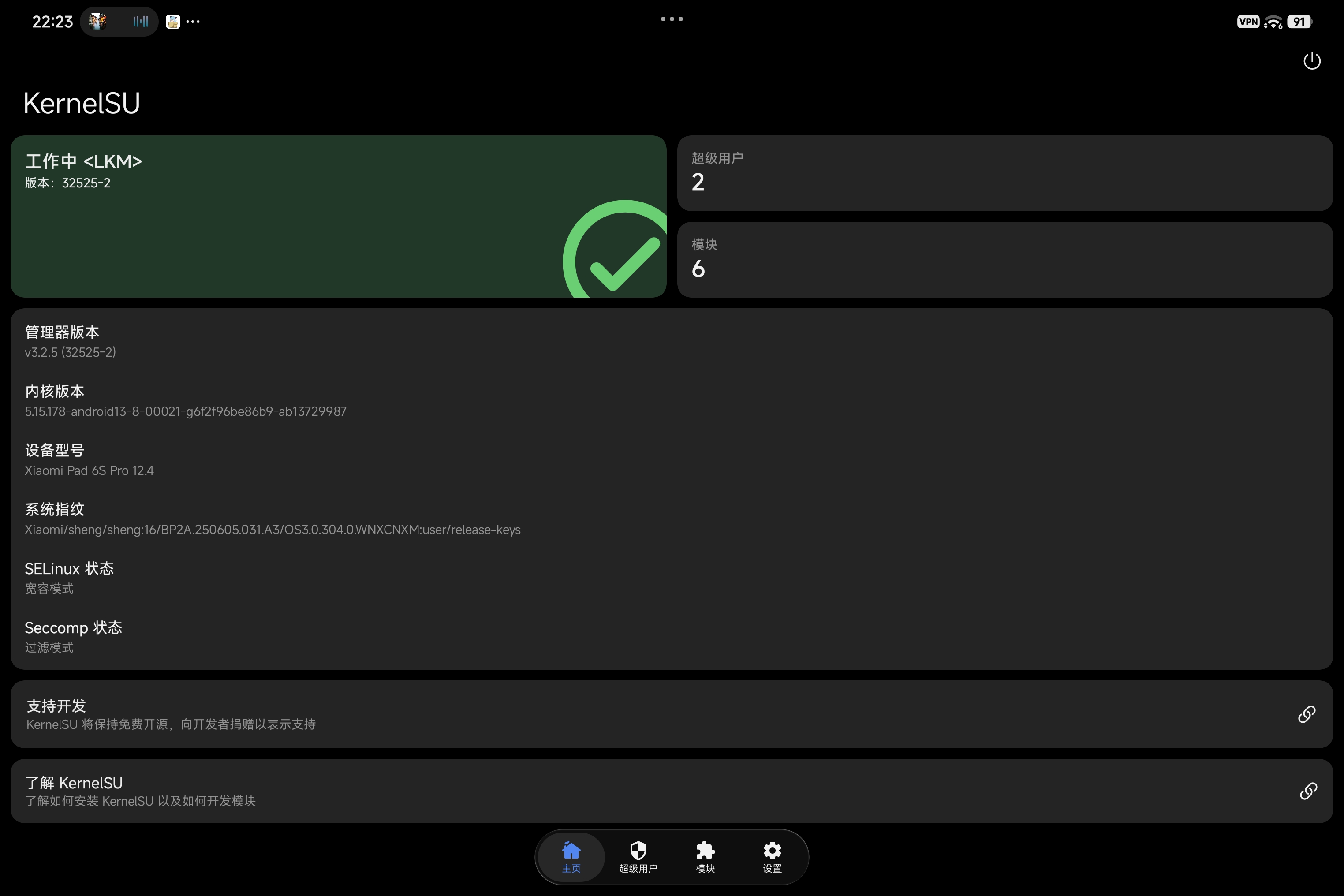Open the 模块 count card

(x=1004, y=260)
